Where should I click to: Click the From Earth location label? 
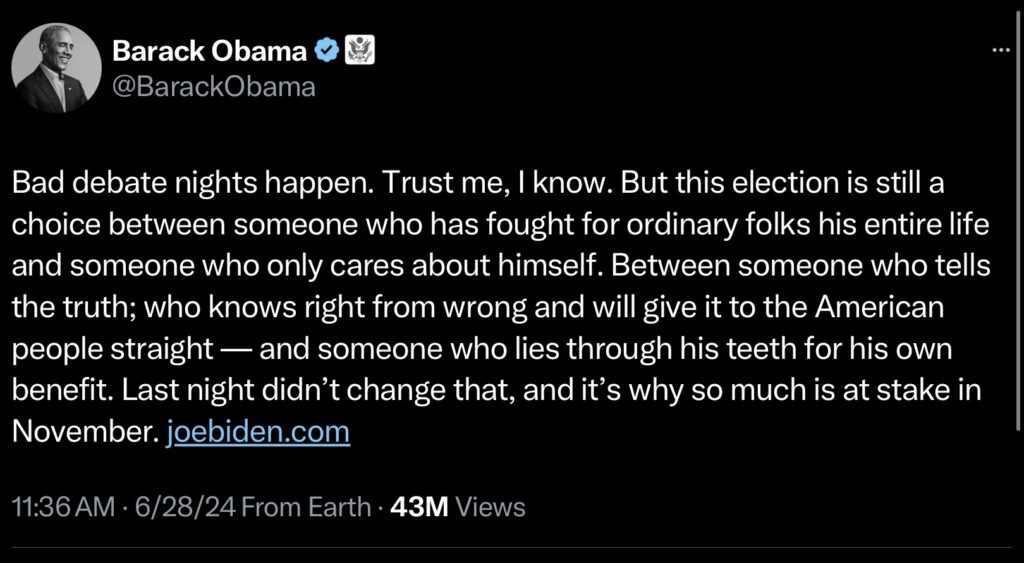click(x=306, y=506)
